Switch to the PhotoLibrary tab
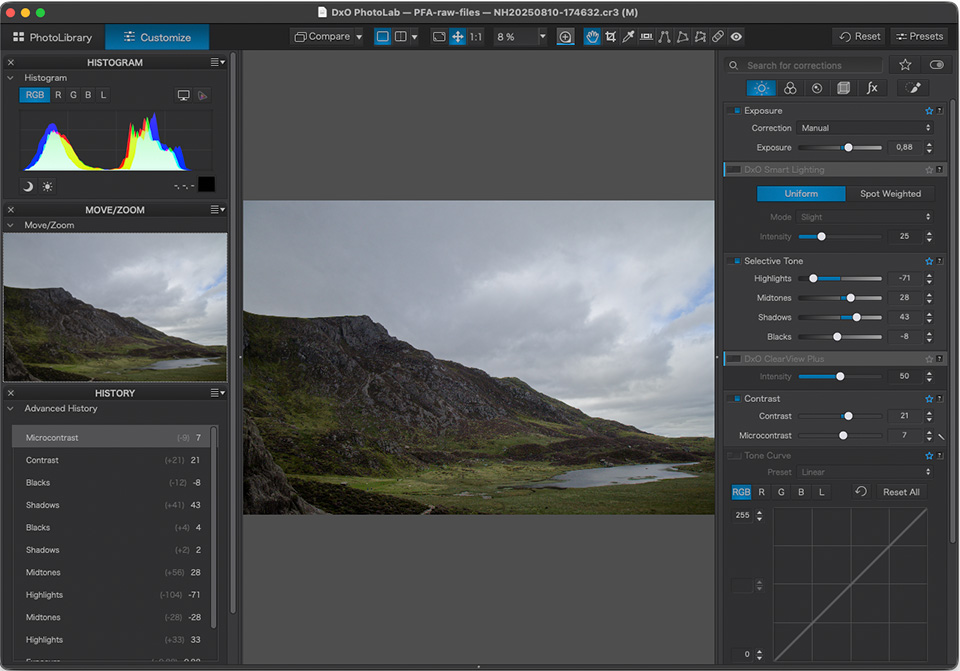This screenshot has height=671, width=960. tap(52, 37)
